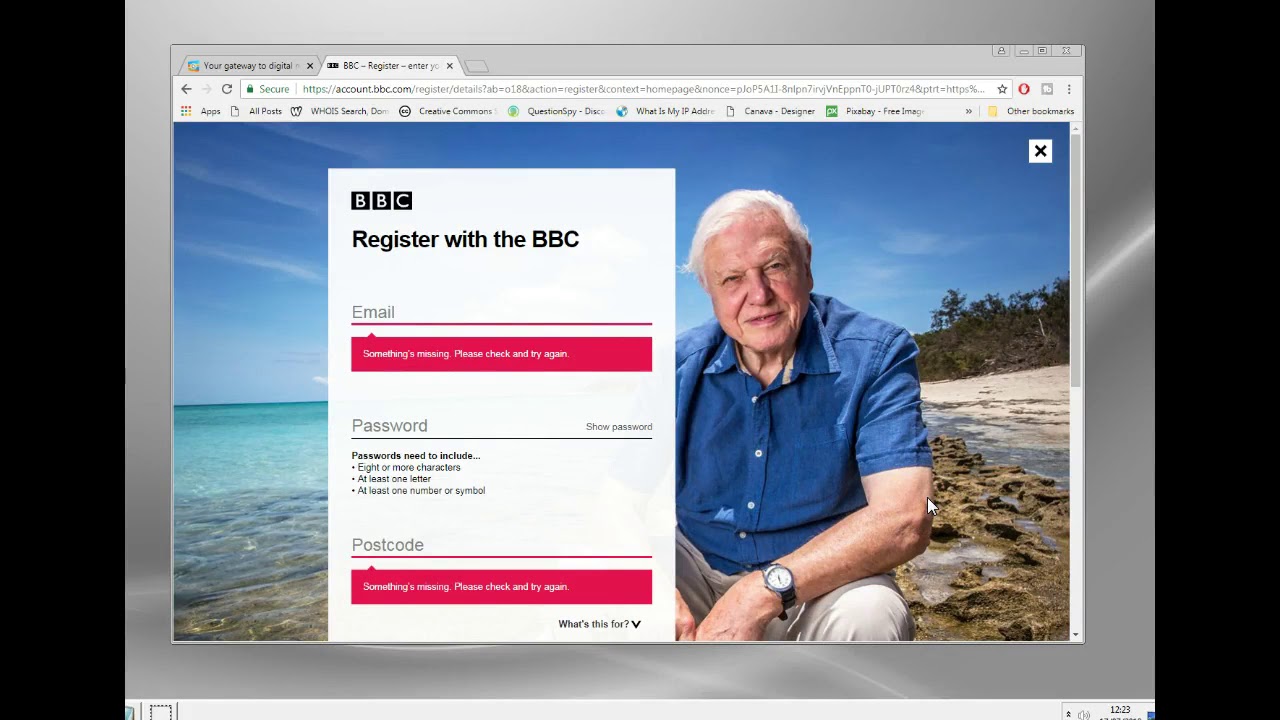Open a new tab with the new tab button
Viewport: 1280px width, 720px height.
(x=477, y=66)
